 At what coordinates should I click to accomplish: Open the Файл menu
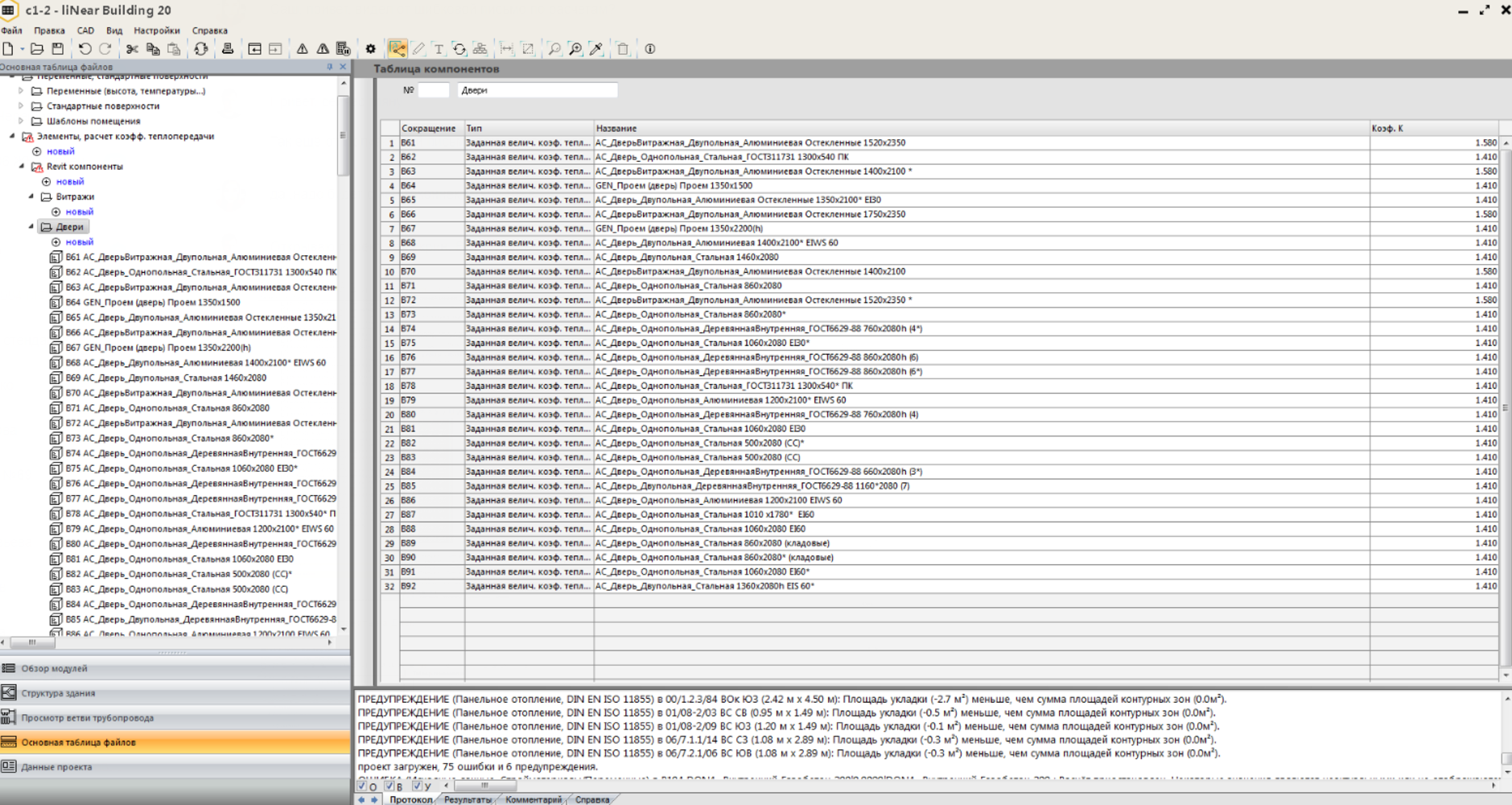(x=12, y=31)
